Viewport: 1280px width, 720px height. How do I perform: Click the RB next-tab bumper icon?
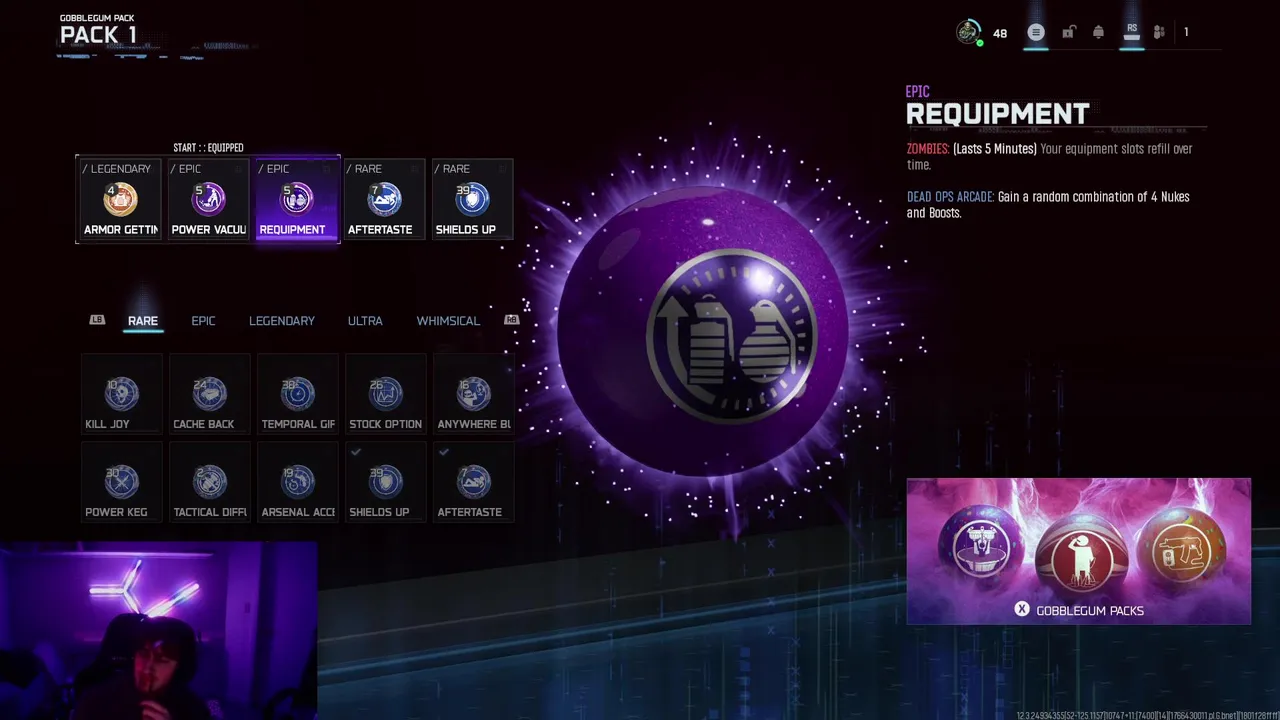[x=512, y=320]
